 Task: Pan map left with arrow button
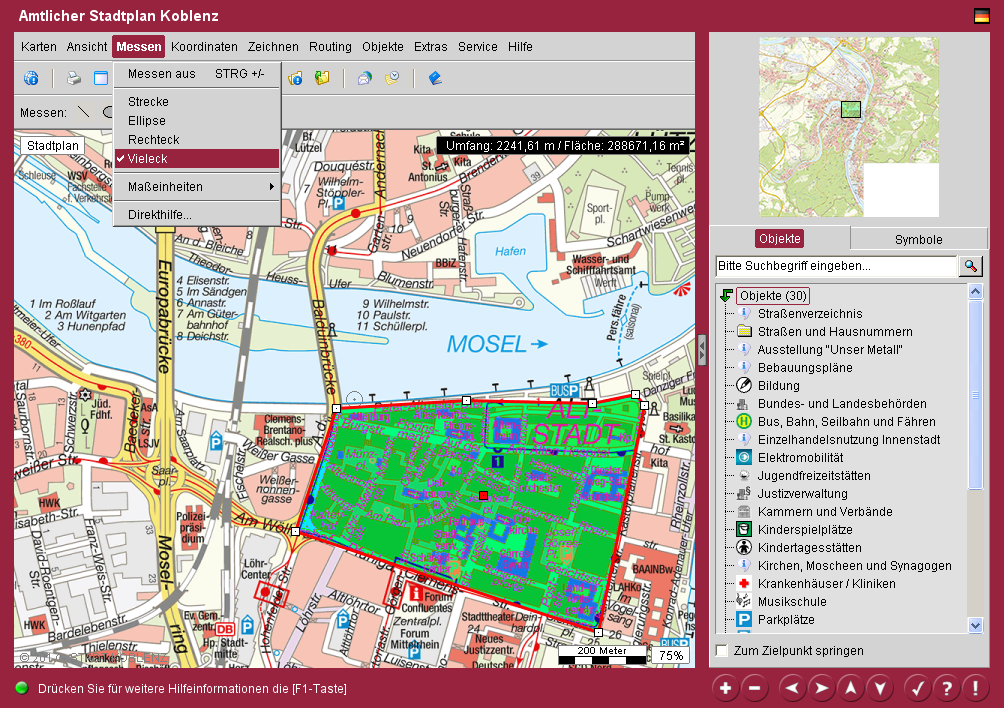point(792,688)
